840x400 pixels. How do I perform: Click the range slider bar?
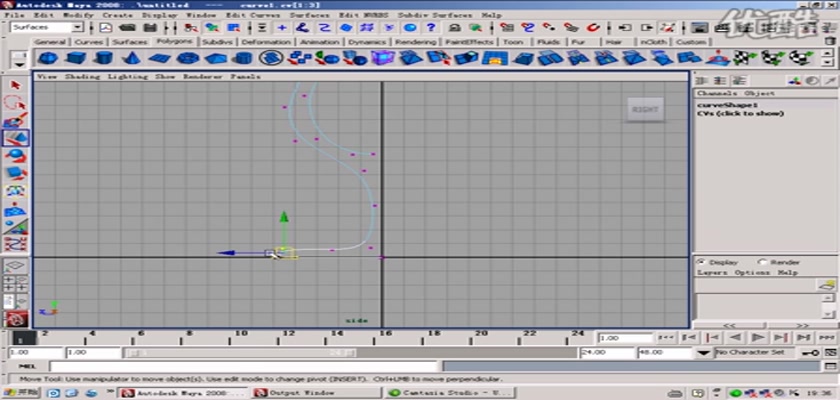241,352
